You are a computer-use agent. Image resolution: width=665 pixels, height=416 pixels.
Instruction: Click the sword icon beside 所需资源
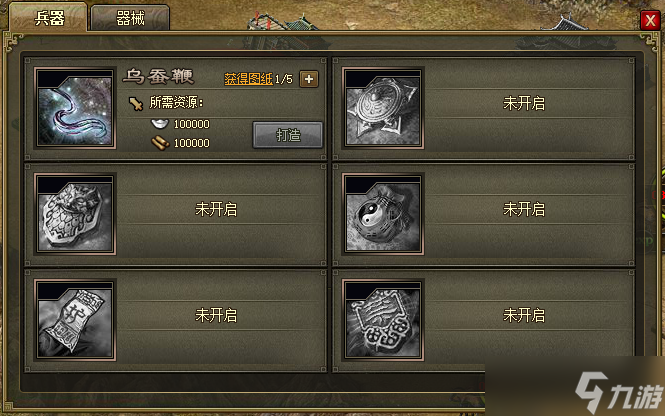coord(136,103)
